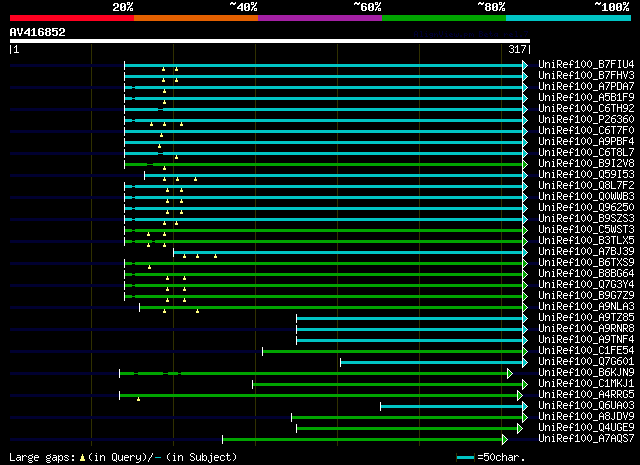Screen dimensions: 640x465
Task: Select the UniRef100_A7AQS7 label
Action: (x=586, y=439)
